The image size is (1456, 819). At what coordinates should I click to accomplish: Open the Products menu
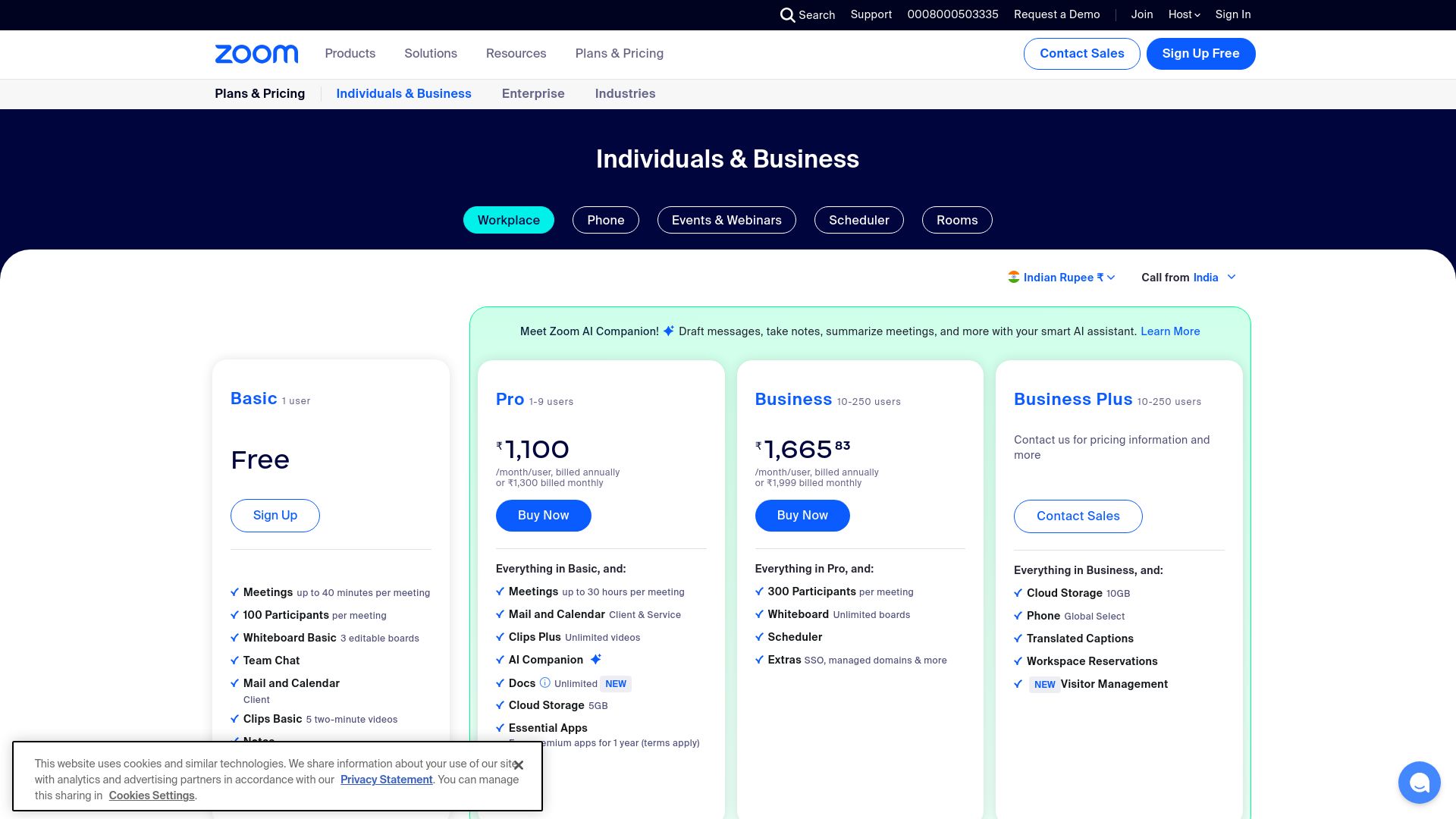click(x=350, y=53)
